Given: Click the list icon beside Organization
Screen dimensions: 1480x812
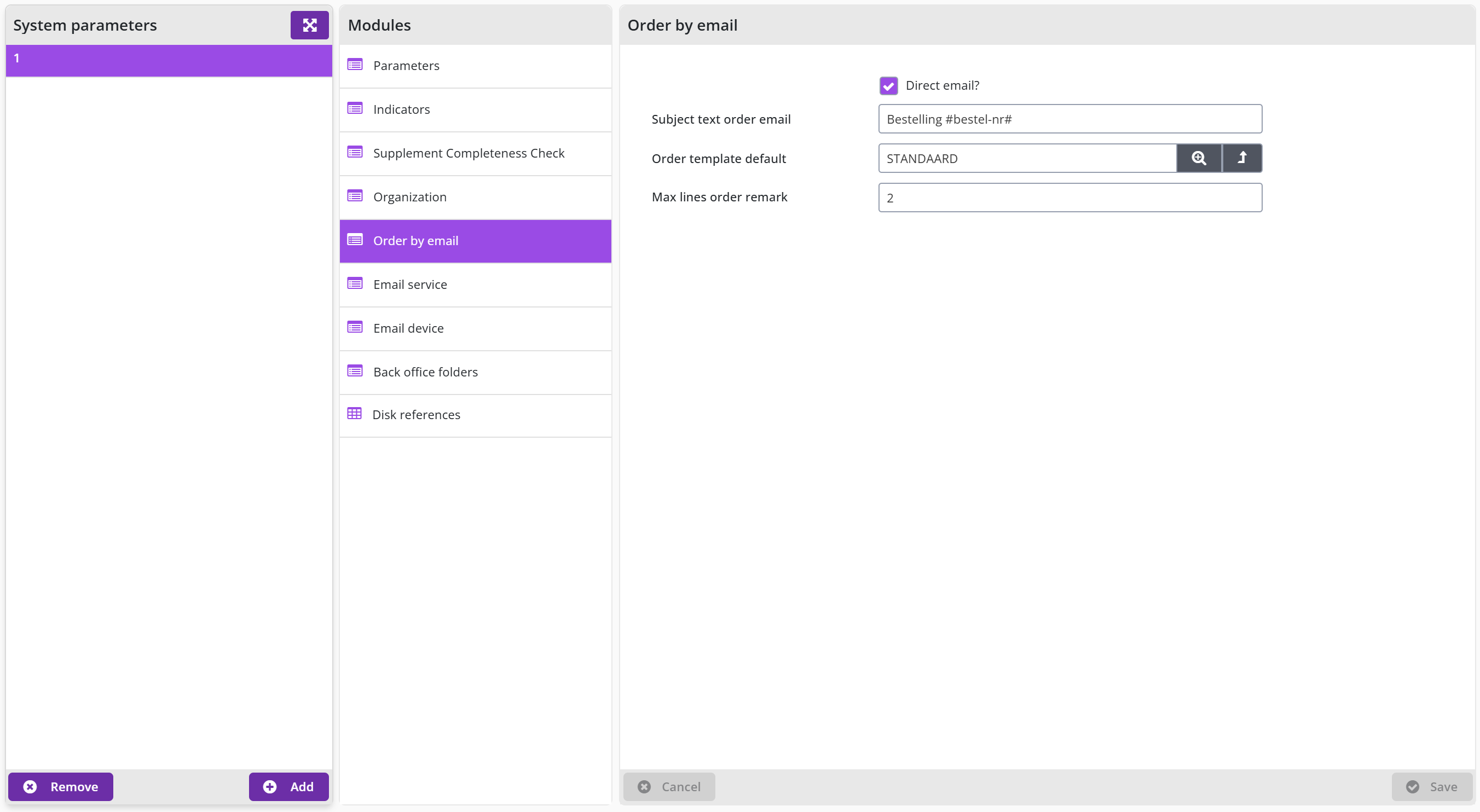Looking at the screenshot, I should pyautogui.click(x=355, y=196).
